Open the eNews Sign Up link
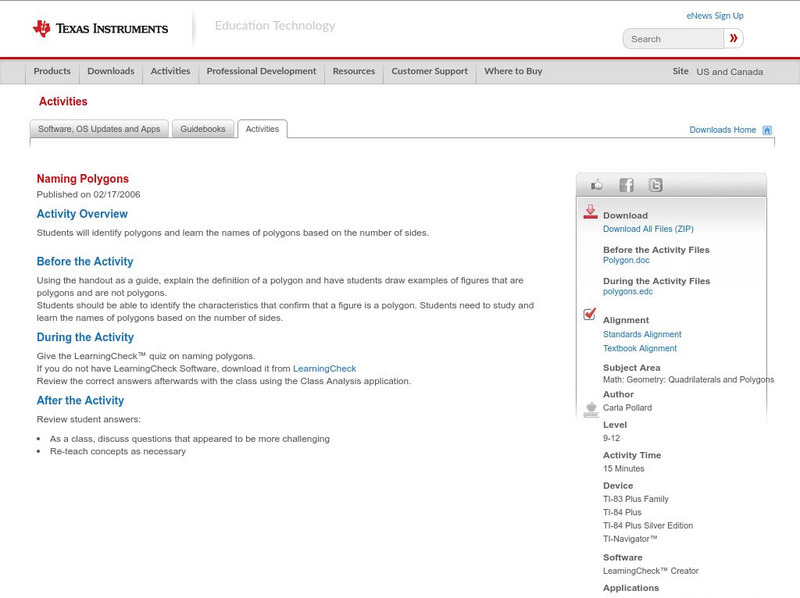 point(715,16)
